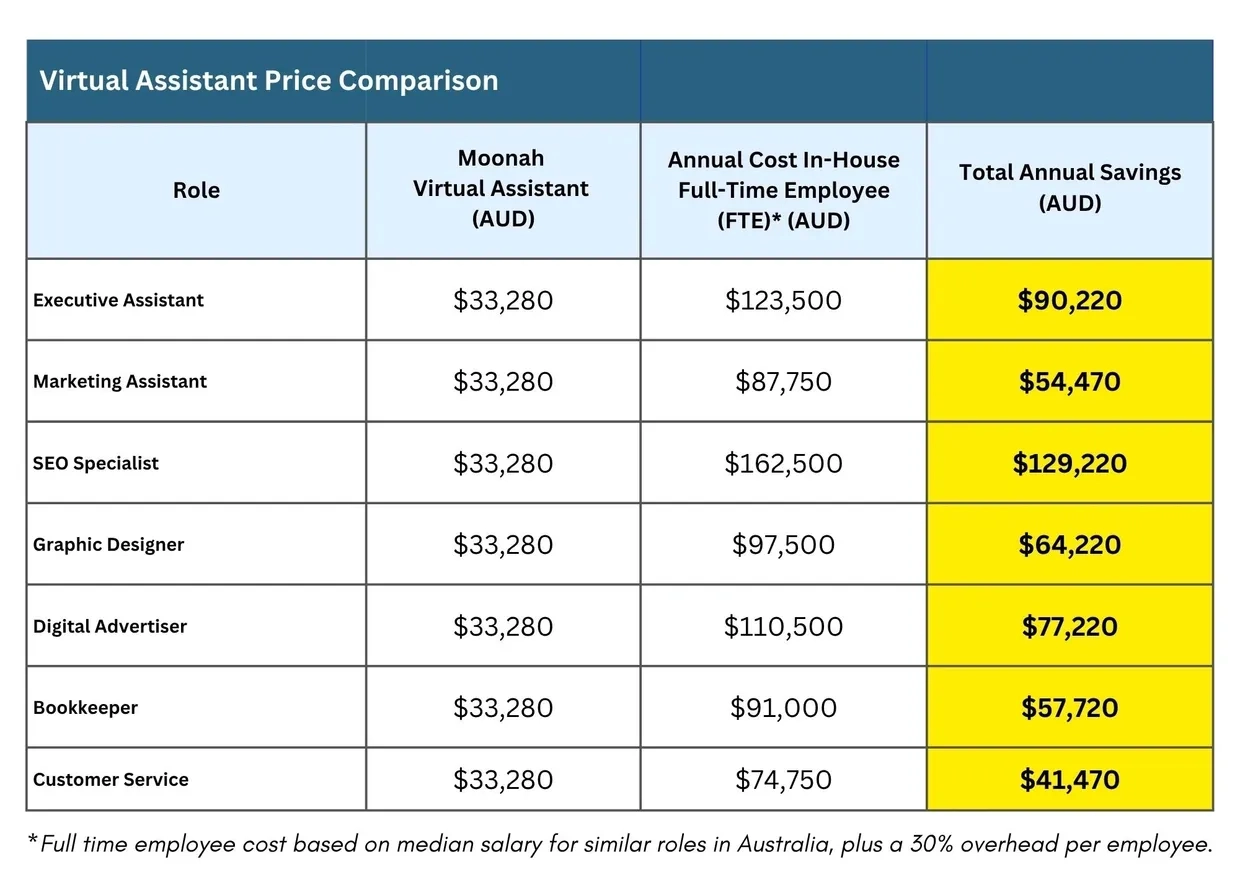Click the $123,500 in-house cost cell
Viewport: 1240px width, 877px height.
tap(783, 300)
